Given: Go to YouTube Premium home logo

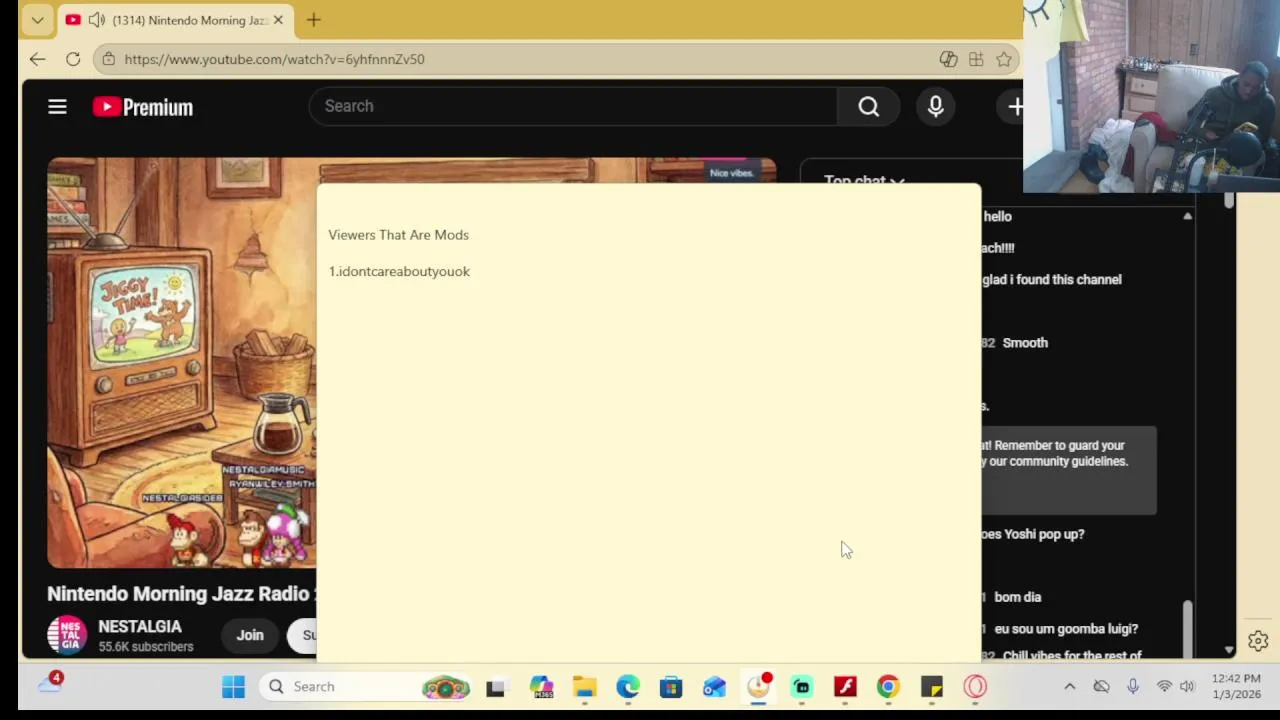Looking at the screenshot, I should click(x=143, y=107).
